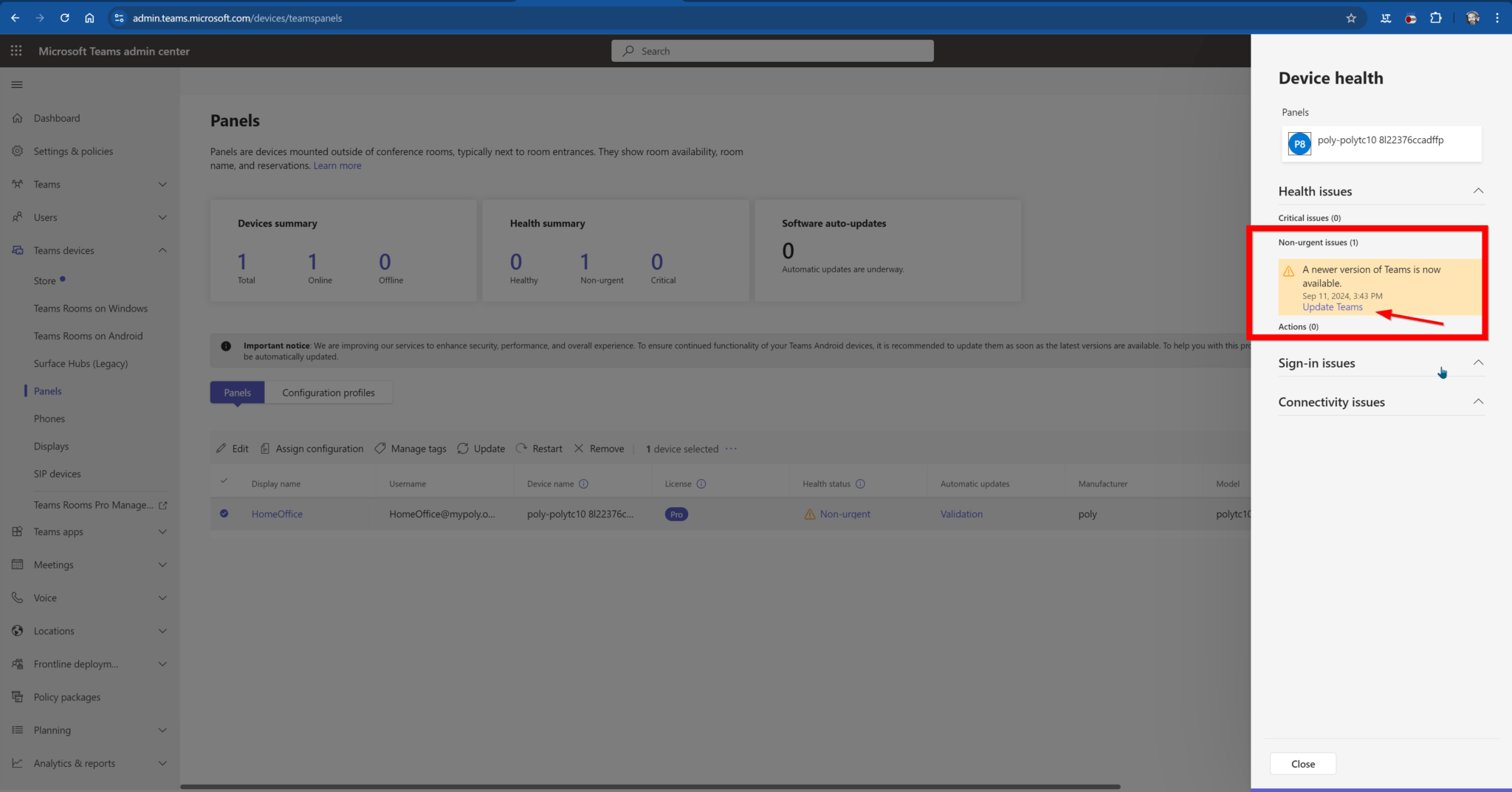
Task: Open the app launcher waffle icon
Action: coord(16,50)
